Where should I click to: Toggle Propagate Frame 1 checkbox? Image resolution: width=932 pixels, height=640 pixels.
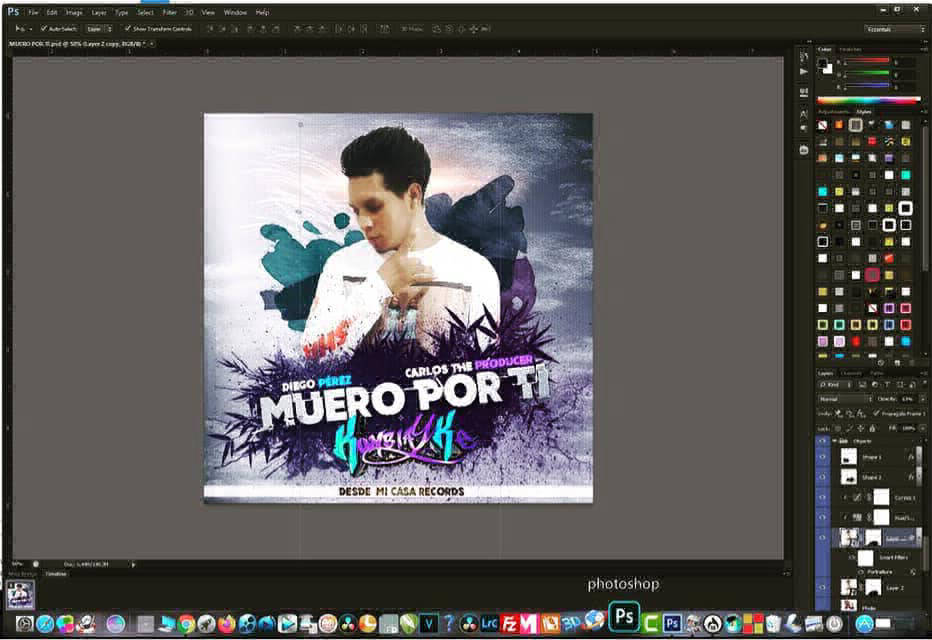pyautogui.click(x=876, y=413)
